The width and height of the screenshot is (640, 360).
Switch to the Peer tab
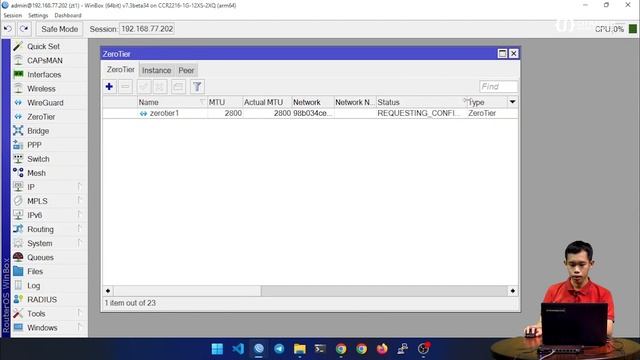coord(186,70)
